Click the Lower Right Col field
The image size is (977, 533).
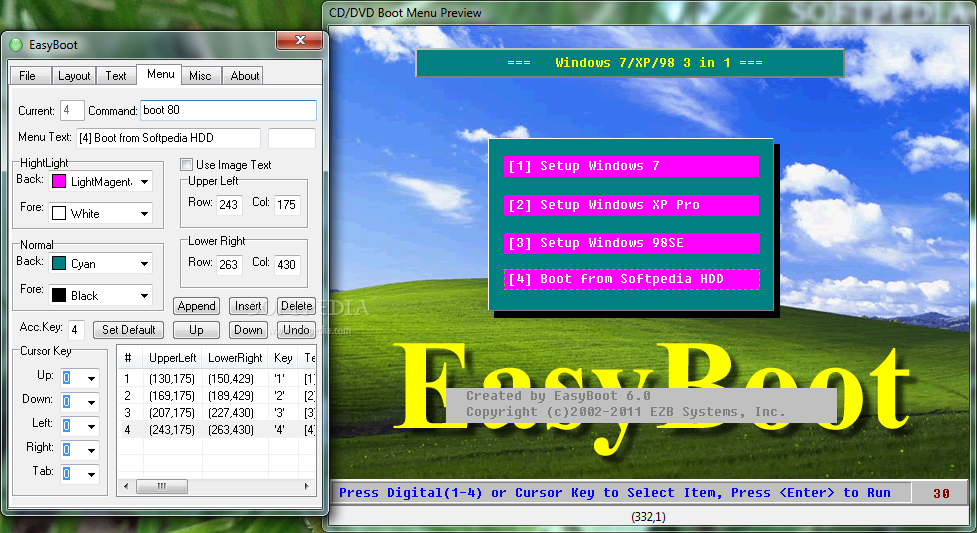287,264
